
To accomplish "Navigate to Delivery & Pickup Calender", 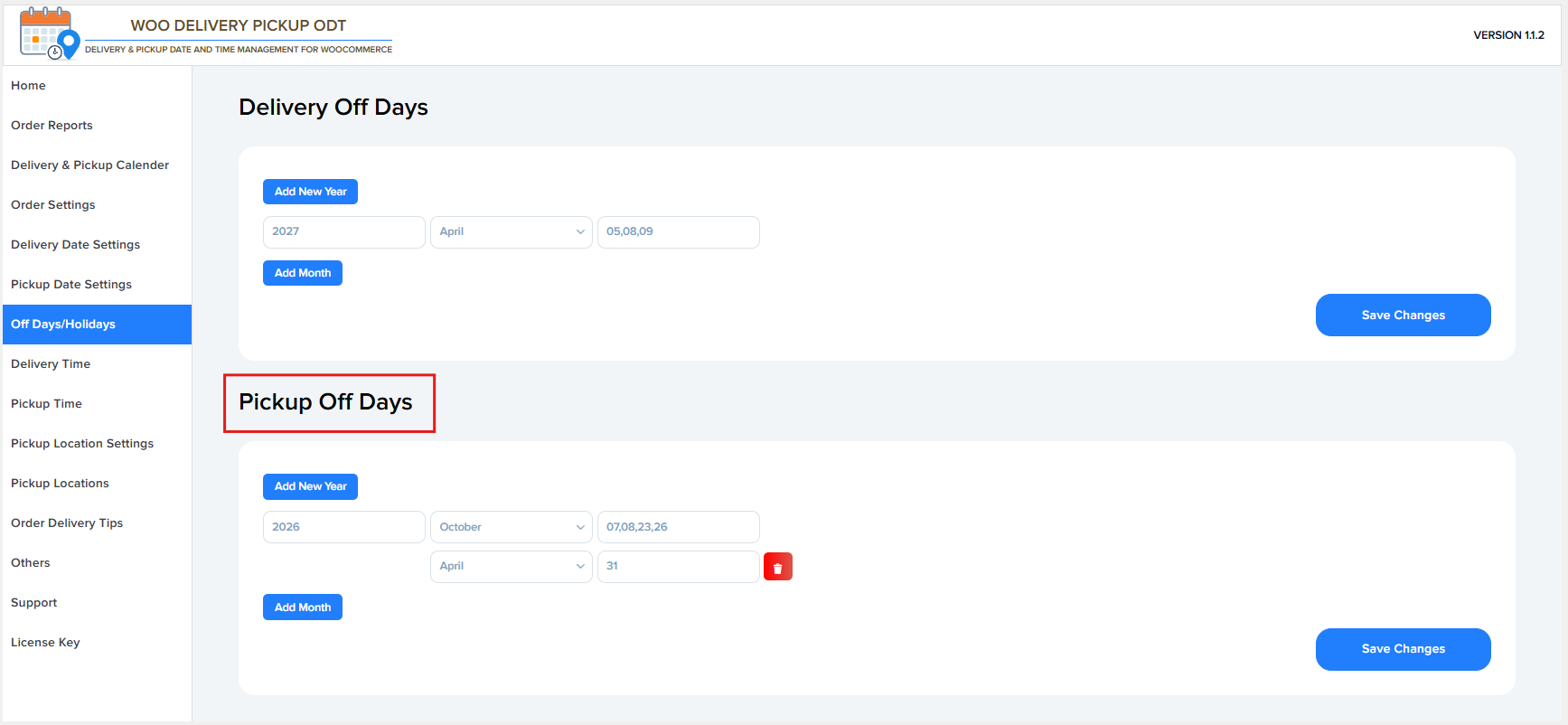I will [x=89, y=165].
